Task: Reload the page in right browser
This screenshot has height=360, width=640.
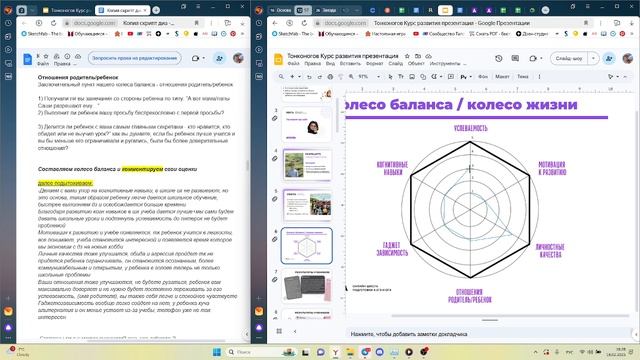Action: click(304, 23)
